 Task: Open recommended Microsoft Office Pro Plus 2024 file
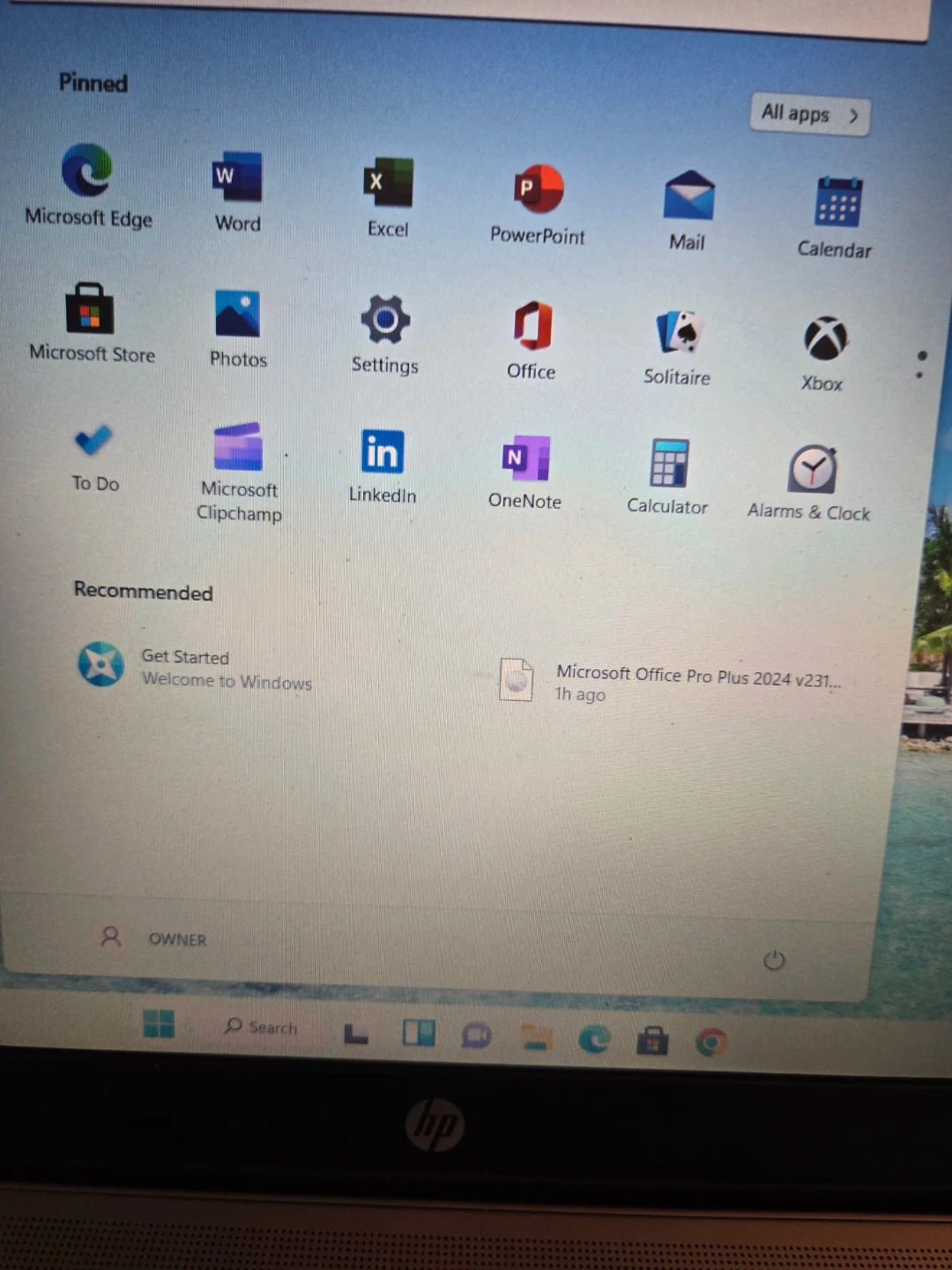click(x=670, y=682)
